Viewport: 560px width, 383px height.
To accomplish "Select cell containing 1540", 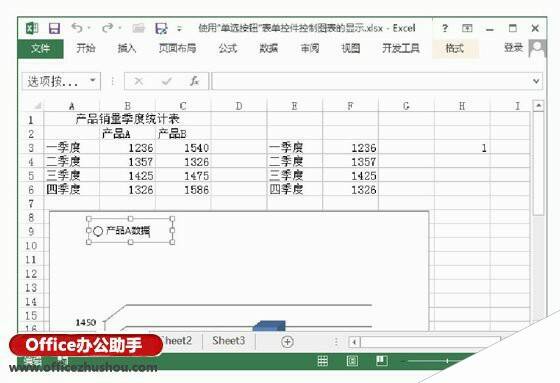I will [x=183, y=148].
